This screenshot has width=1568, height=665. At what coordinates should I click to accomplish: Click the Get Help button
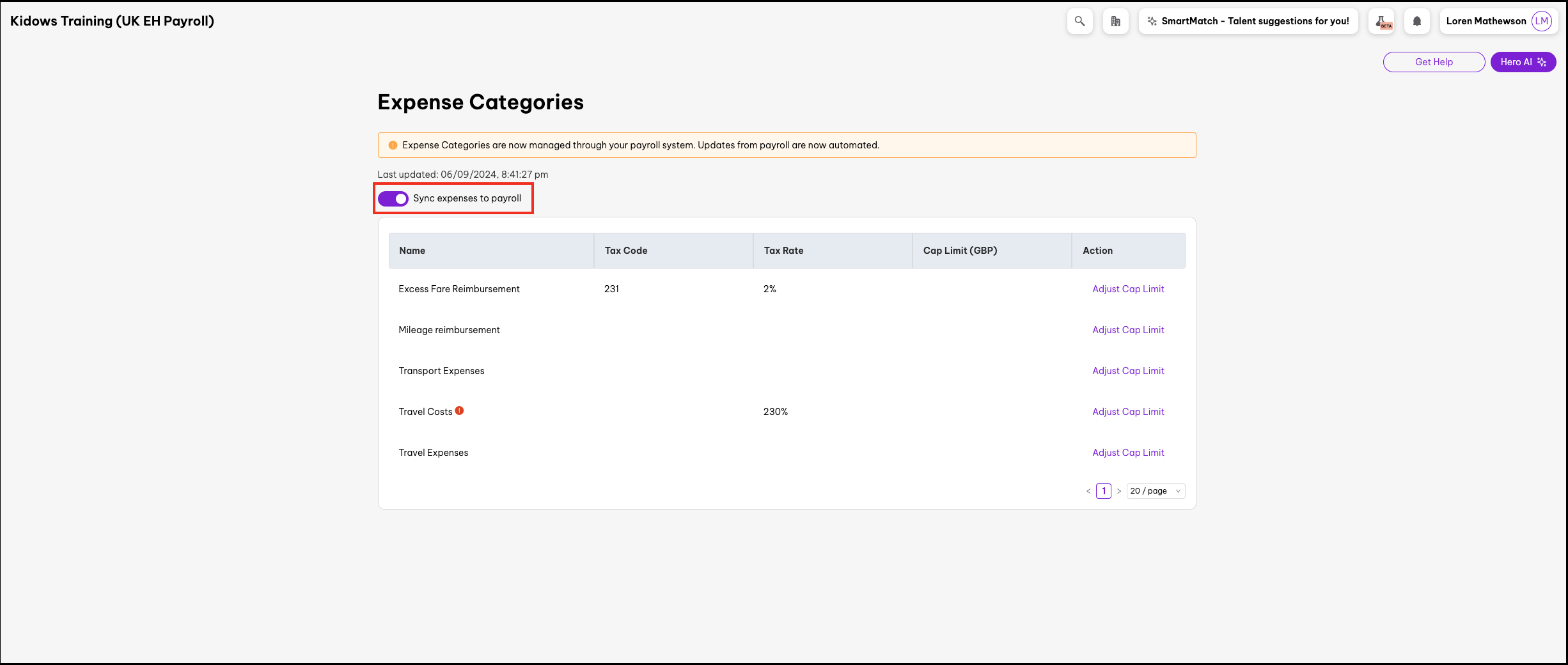point(1433,62)
